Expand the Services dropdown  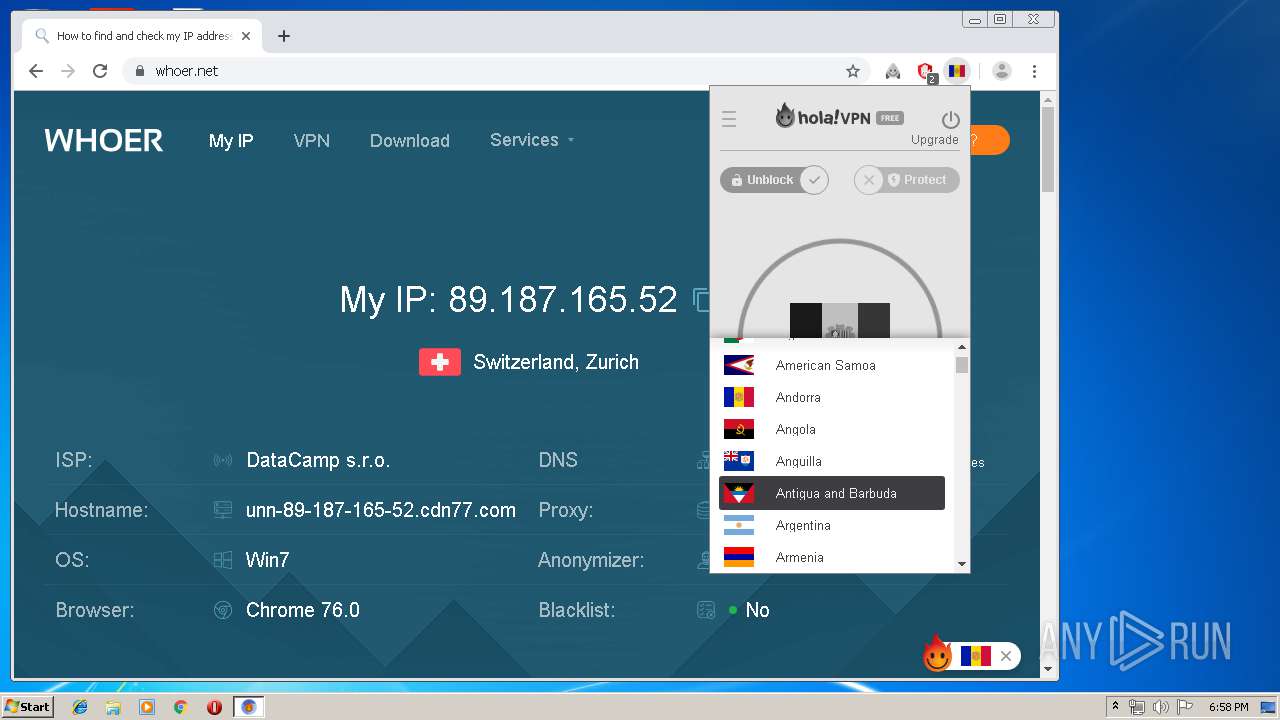point(532,140)
